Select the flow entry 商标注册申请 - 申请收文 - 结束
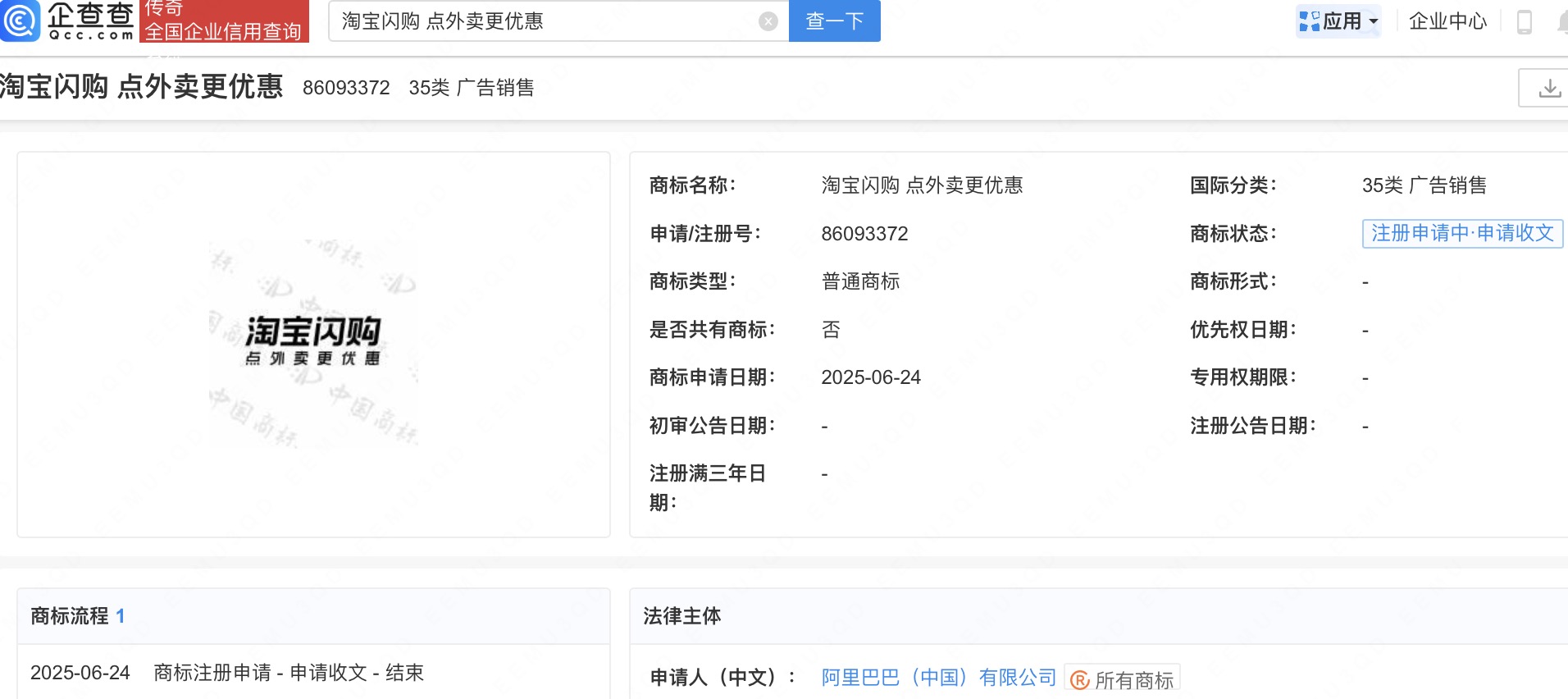The height and width of the screenshot is (699, 1568). coord(289,673)
